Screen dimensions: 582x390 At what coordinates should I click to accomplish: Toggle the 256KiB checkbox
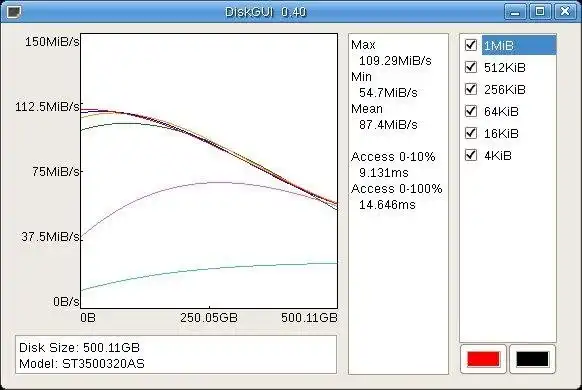click(x=471, y=89)
